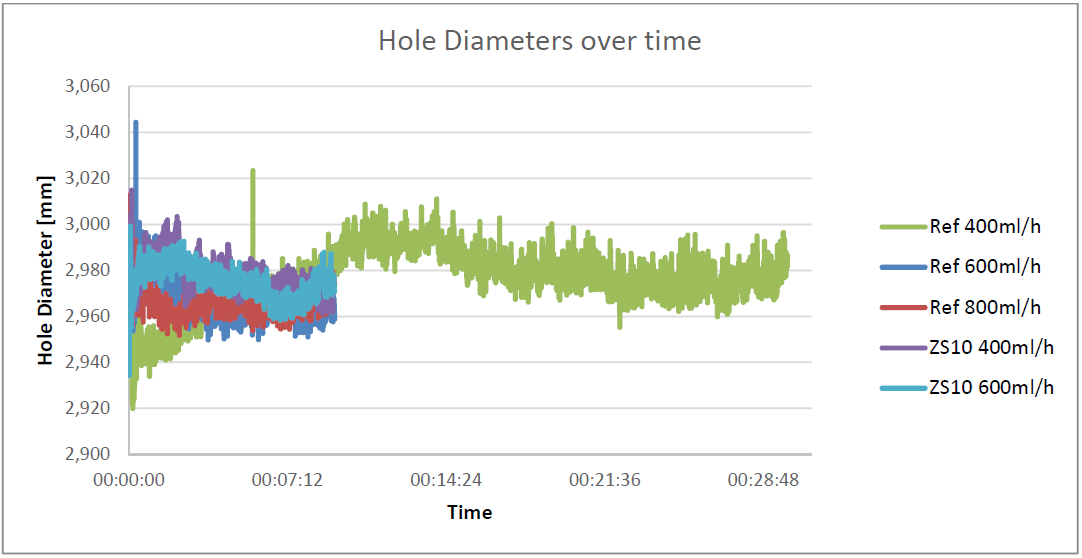Screen dimensions: 1082x558
Task: Click the 'ZS10 600ml/h' legend text
Action: click(991, 387)
